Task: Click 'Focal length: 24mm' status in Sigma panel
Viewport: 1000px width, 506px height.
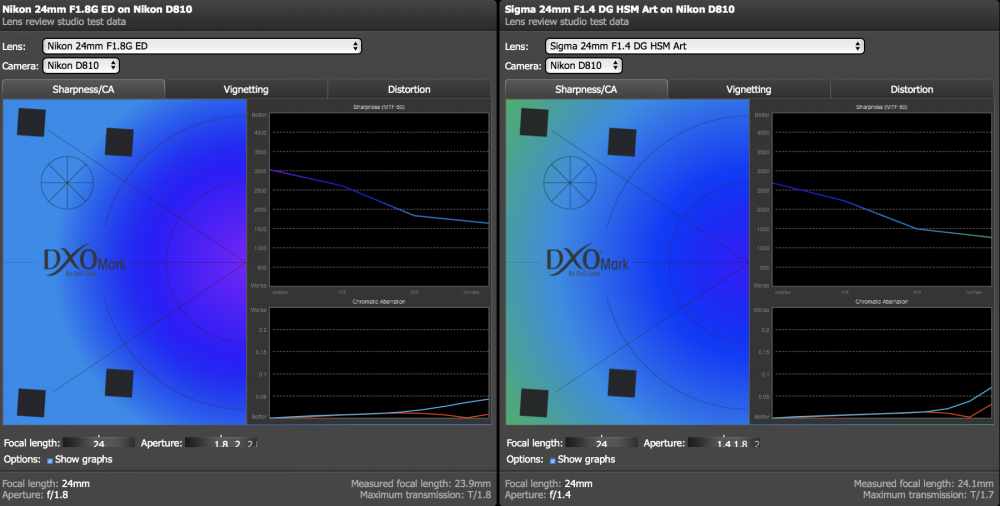Action: [x=548, y=484]
